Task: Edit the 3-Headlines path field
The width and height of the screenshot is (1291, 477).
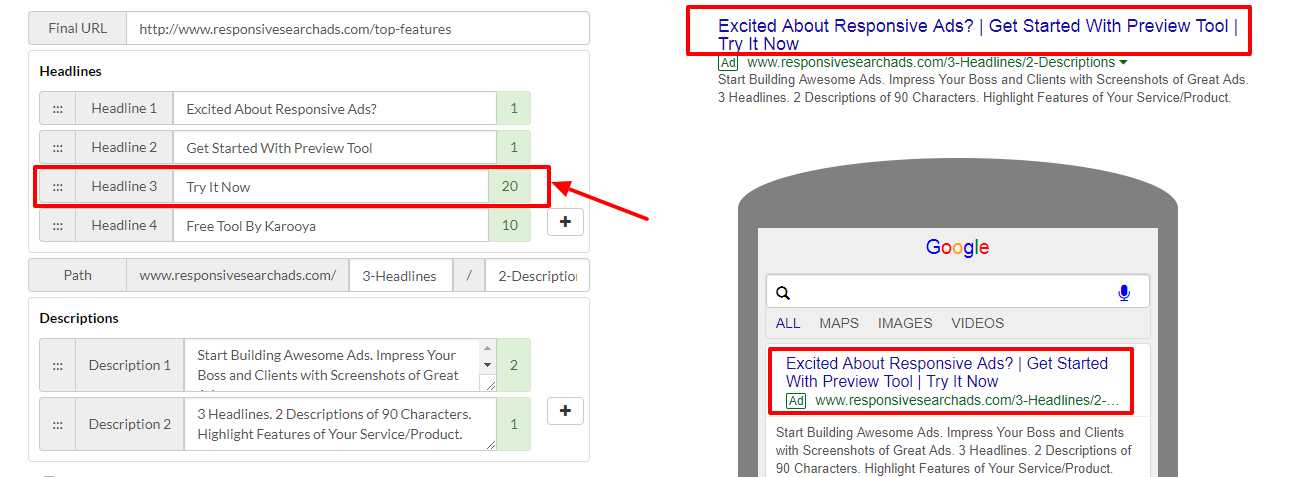Action: coord(399,275)
